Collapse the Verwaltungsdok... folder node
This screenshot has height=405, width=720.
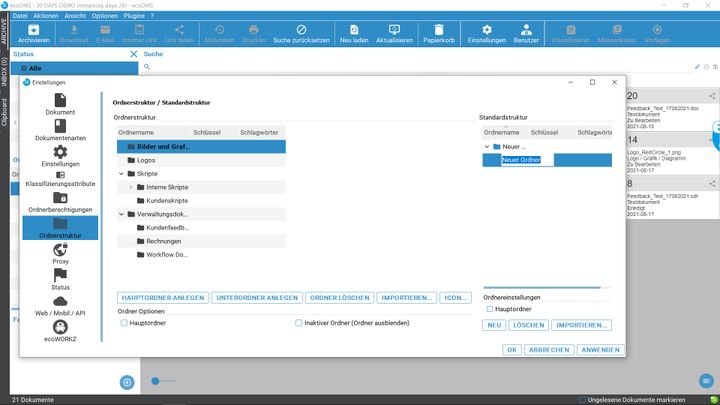[121, 214]
